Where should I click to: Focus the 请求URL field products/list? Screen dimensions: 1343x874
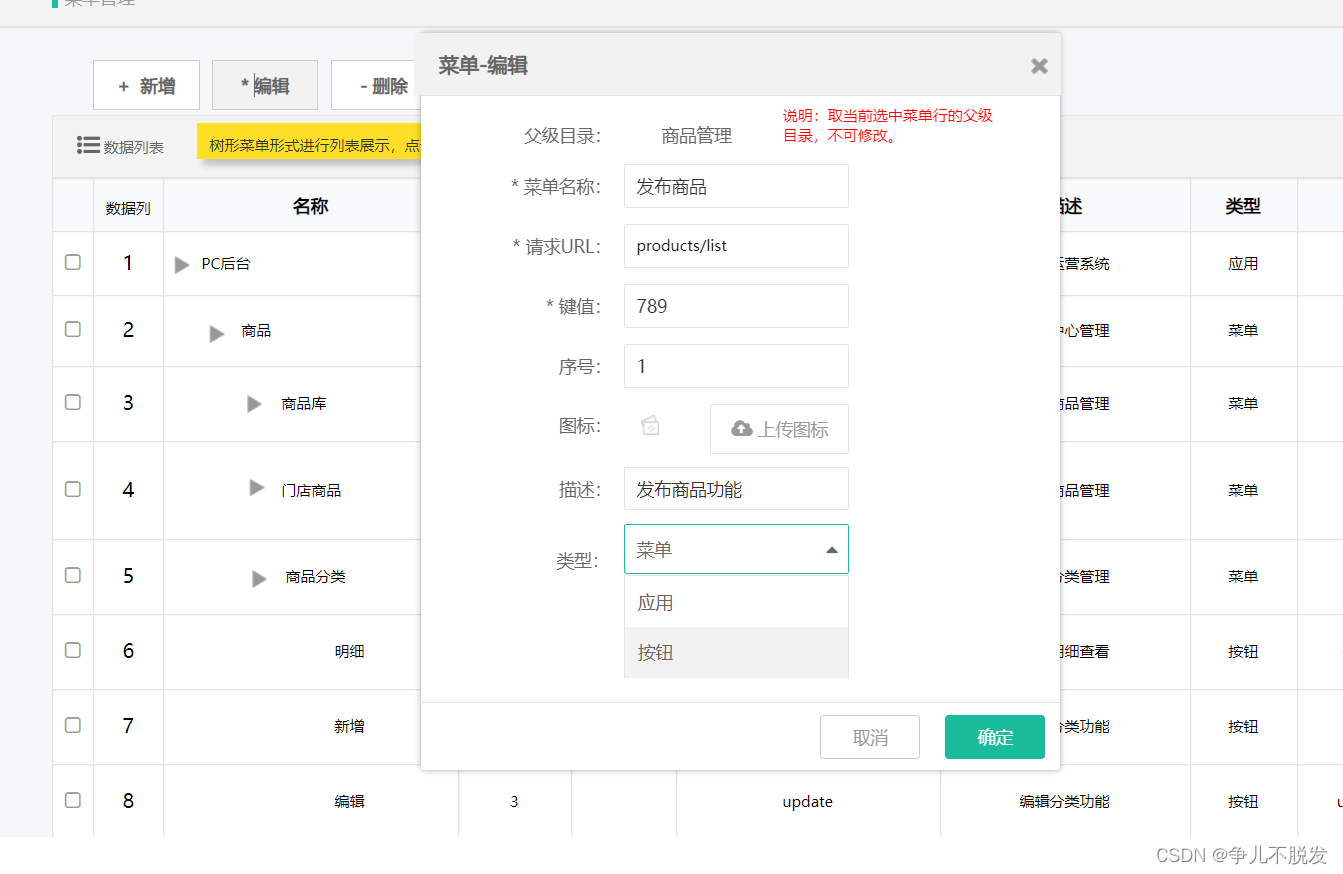[736, 246]
